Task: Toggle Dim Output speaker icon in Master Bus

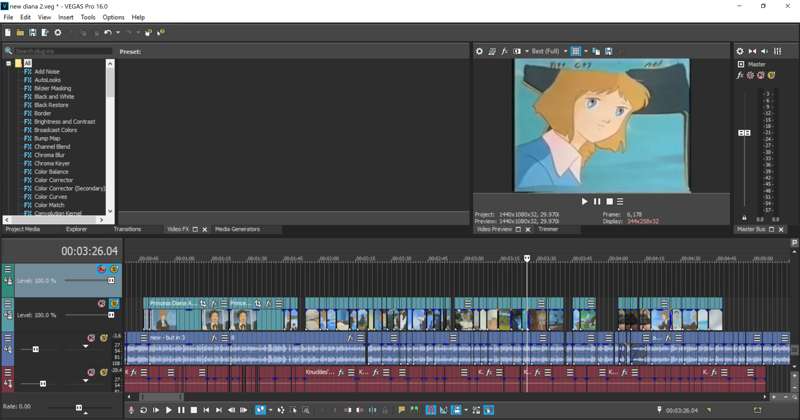Action: (764, 51)
